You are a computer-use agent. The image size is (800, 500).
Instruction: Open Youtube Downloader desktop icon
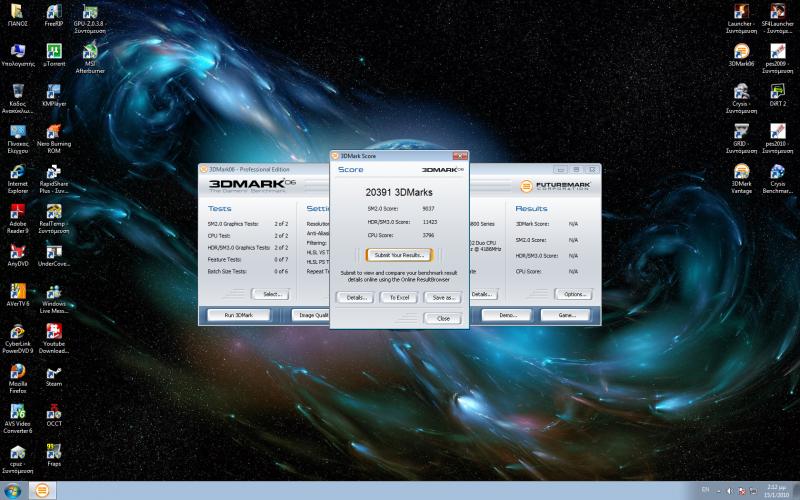click(54, 339)
